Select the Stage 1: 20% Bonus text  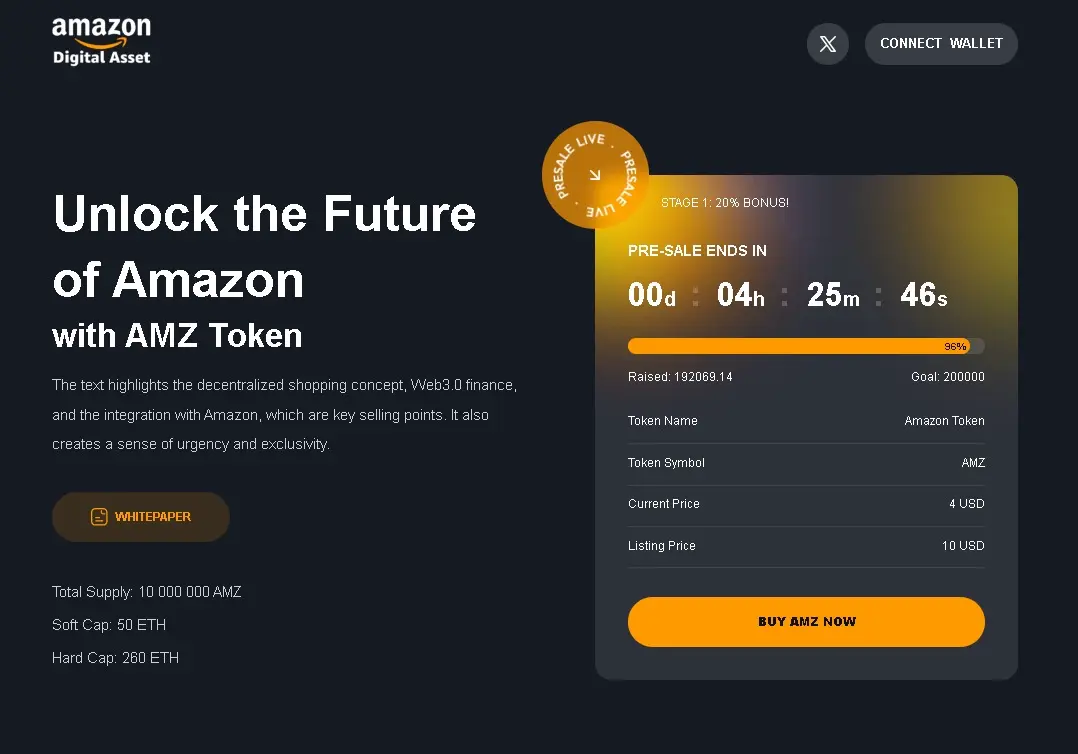point(725,203)
